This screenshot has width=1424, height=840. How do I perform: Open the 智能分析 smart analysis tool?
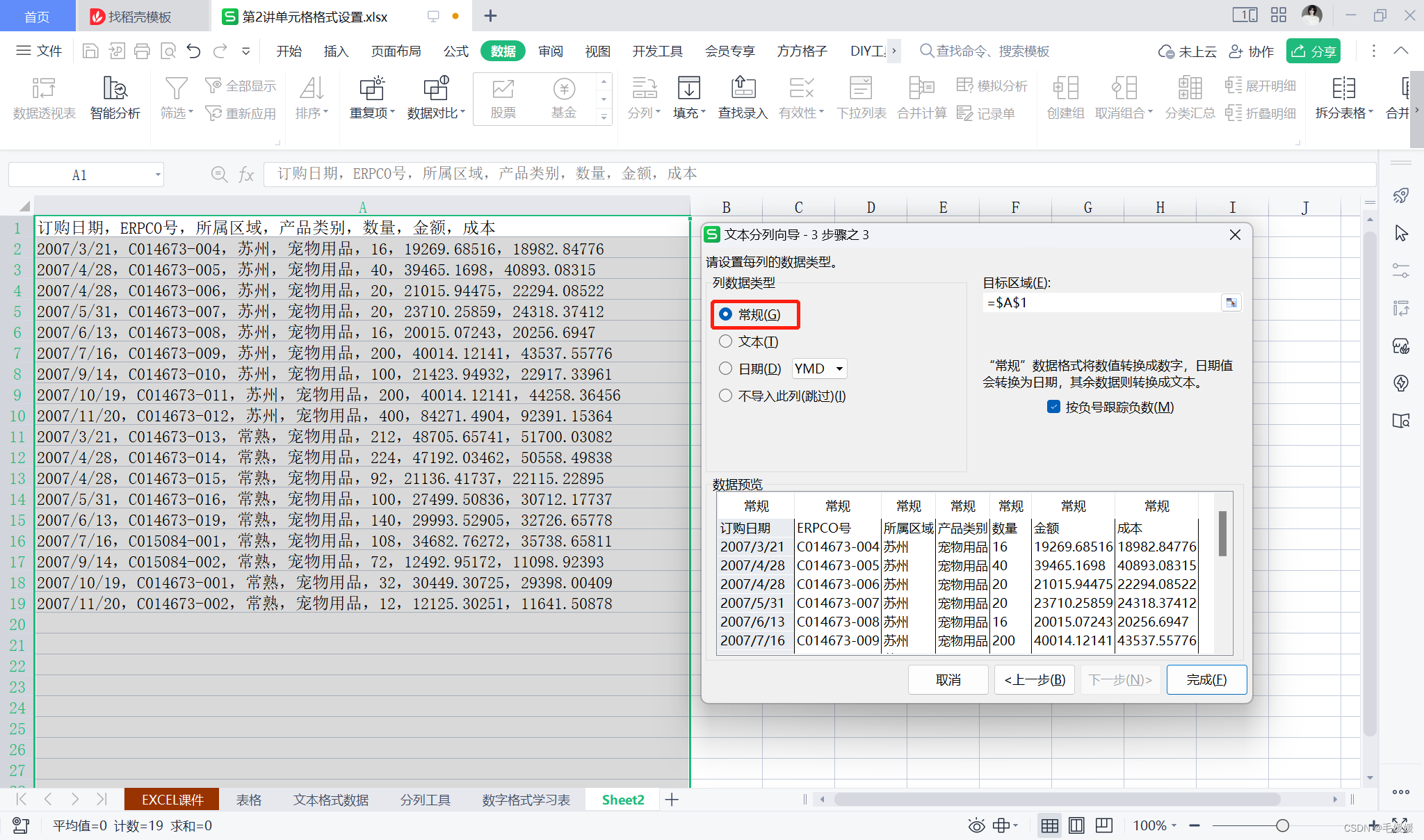[115, 88]
